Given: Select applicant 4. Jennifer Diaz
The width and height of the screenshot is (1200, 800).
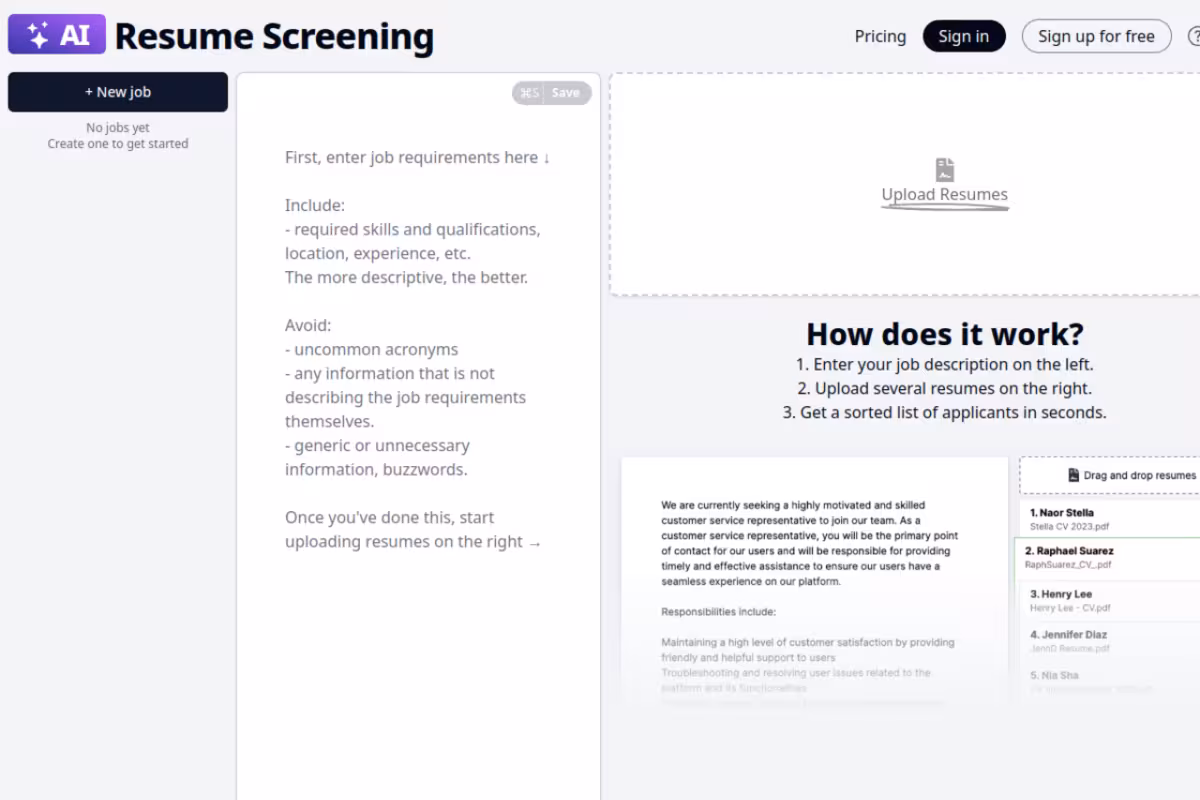Looking at the screenshot, I should click(1110, 641).
